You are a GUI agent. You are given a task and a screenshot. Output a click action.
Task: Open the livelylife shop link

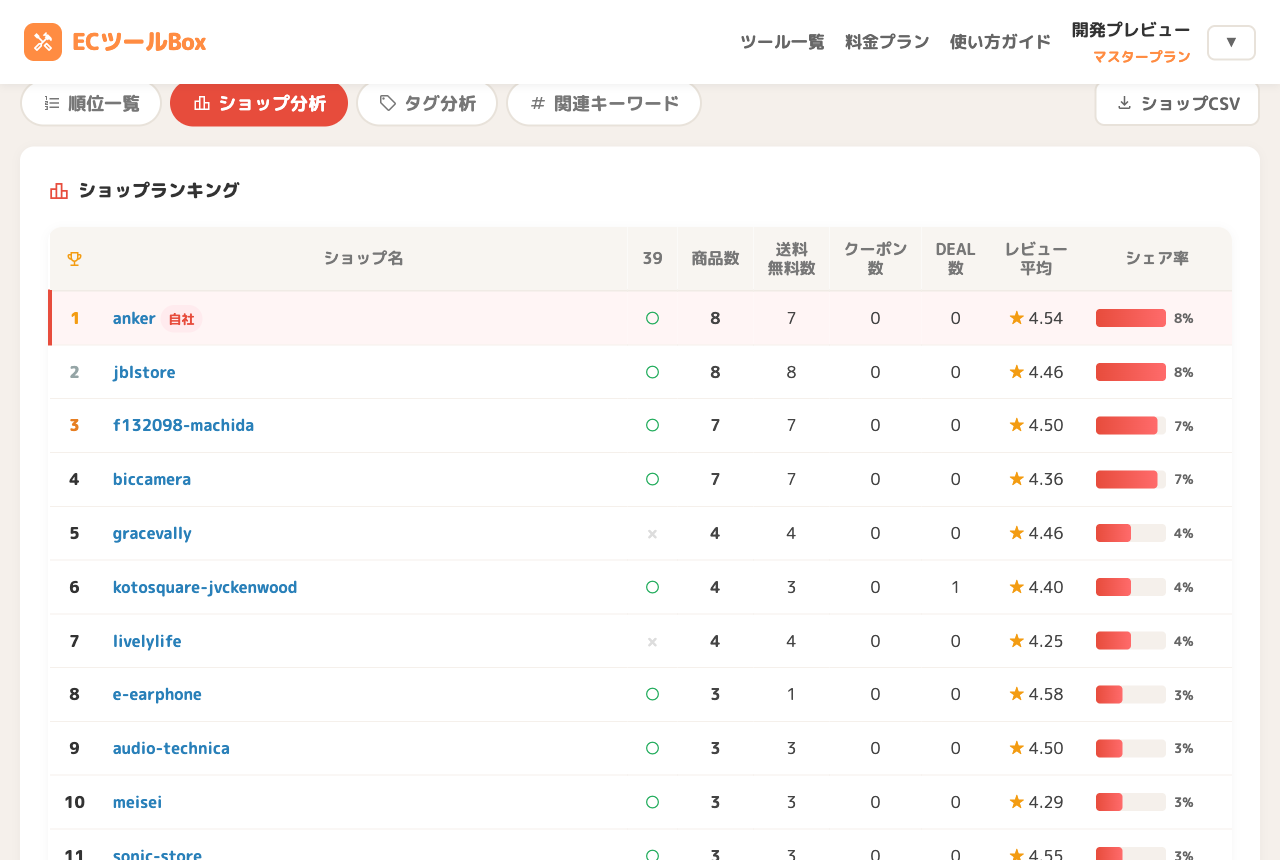[x=147, y=641]
